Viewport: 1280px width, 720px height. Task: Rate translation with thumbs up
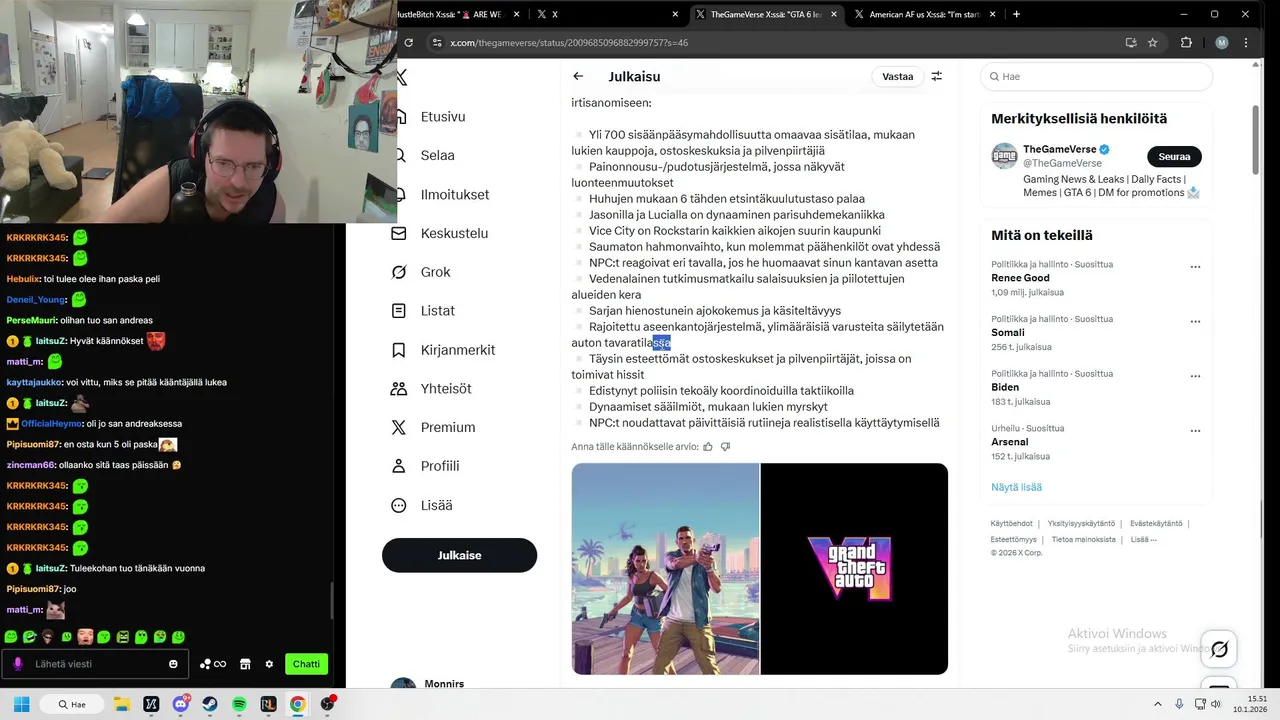tap(708, 447)
